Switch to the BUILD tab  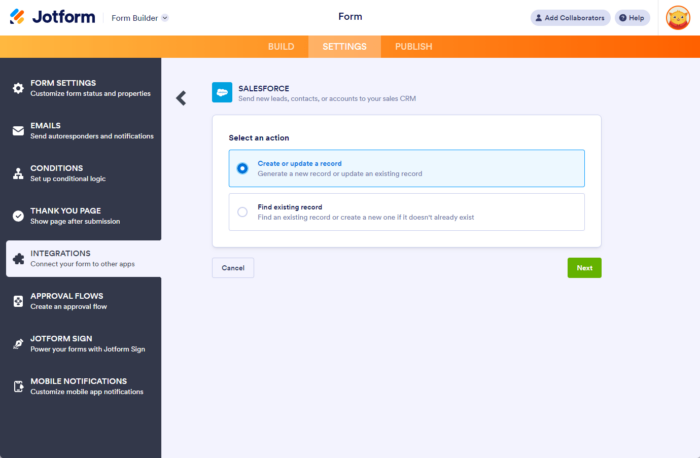coord(281,46)
